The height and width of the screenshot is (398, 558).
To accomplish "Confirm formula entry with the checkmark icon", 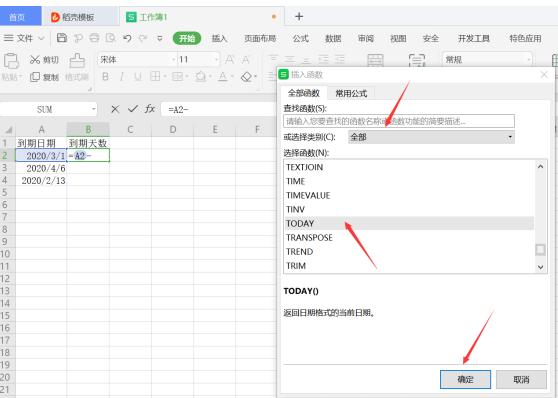I will click(x=133, y=109).
